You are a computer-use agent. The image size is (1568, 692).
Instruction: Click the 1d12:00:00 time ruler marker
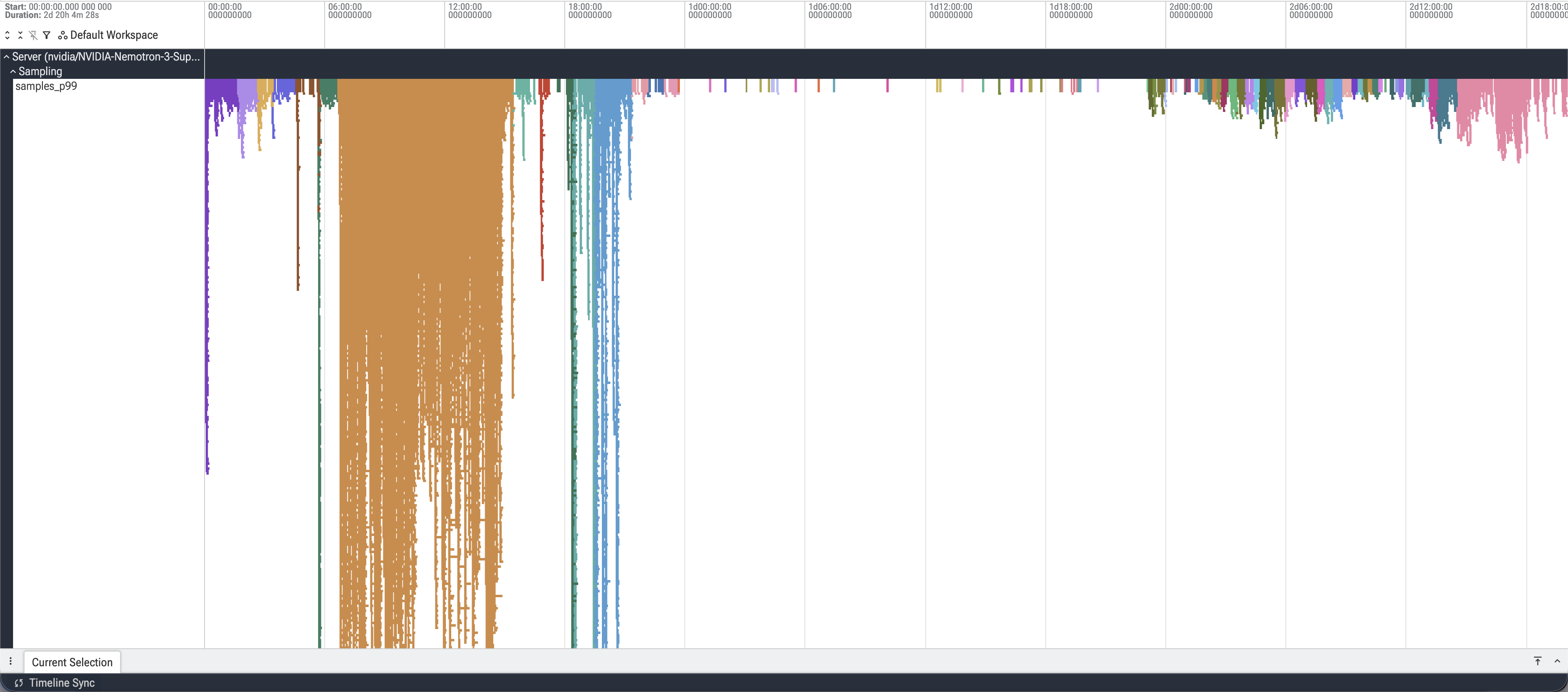[x=951, y=11]
